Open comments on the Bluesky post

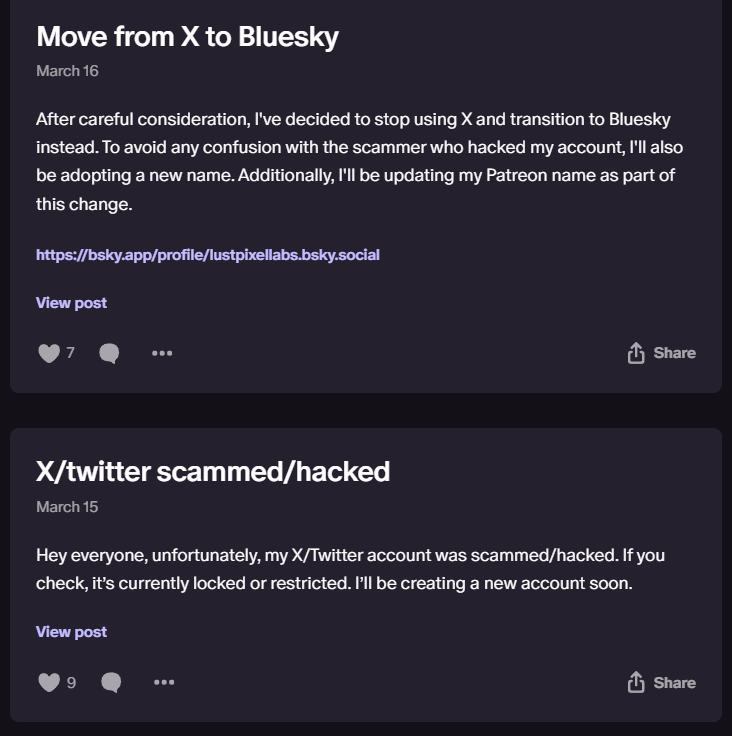(109, 353)
